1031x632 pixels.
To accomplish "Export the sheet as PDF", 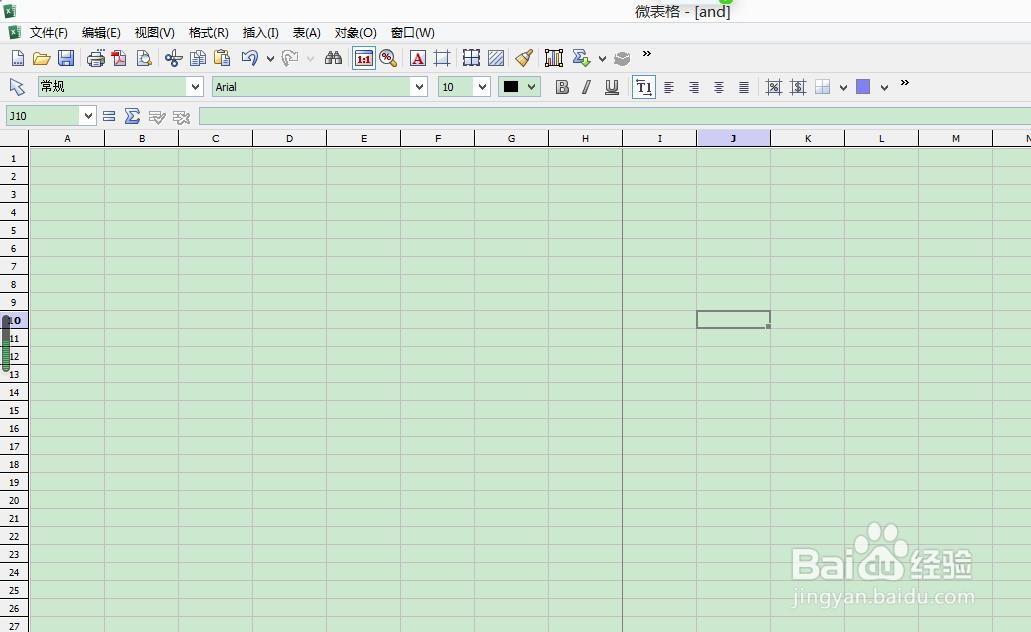I will [x=119, y=59].
